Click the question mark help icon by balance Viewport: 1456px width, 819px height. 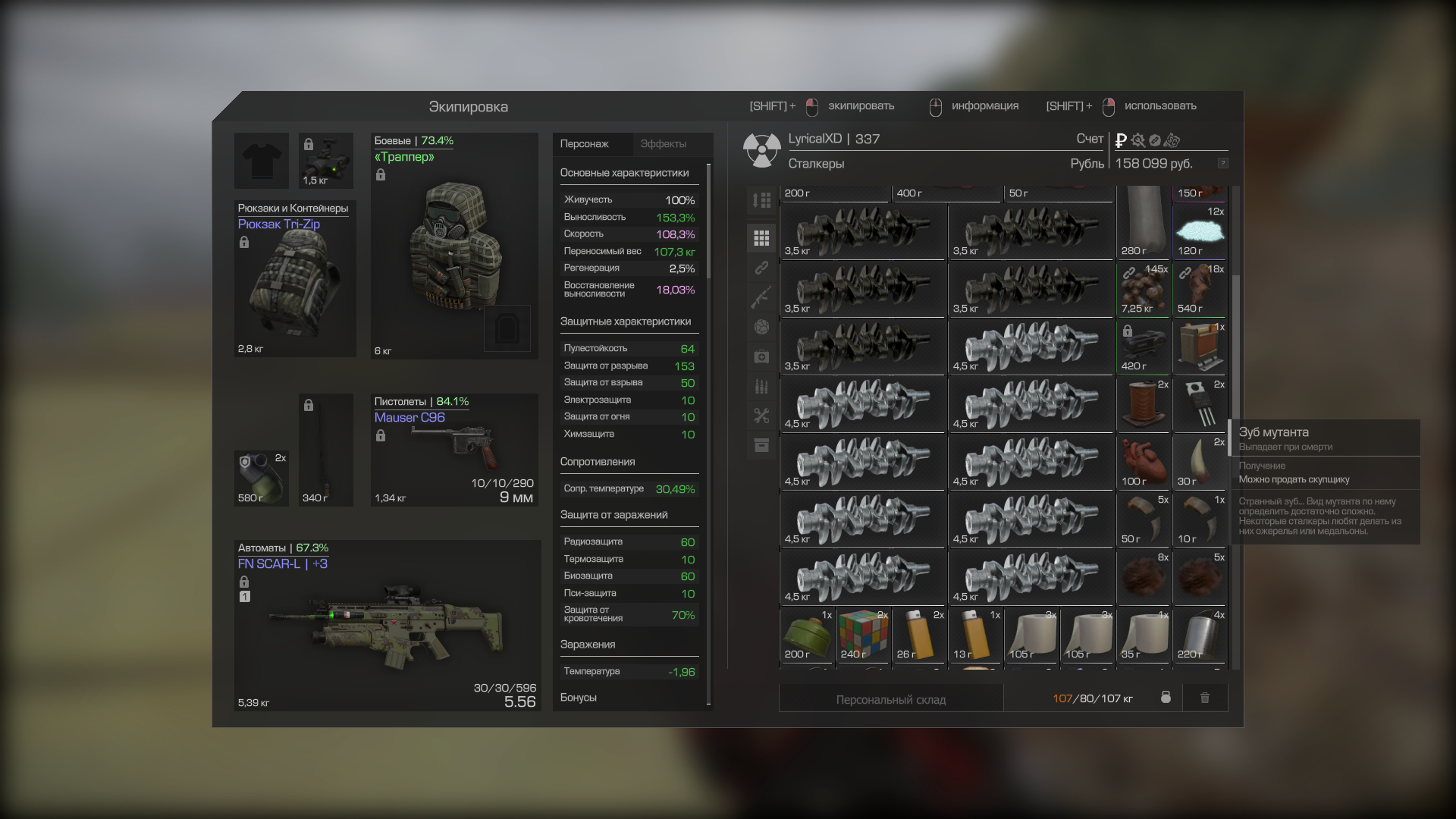(1222, 163)
